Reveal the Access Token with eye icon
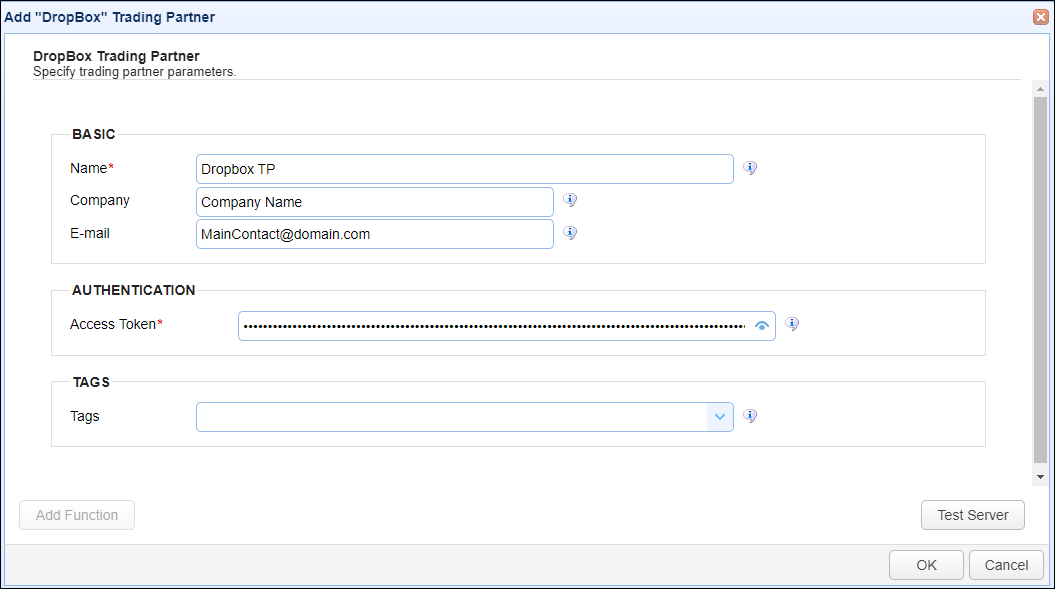The image size is (1055, 589). click(762, 326)
